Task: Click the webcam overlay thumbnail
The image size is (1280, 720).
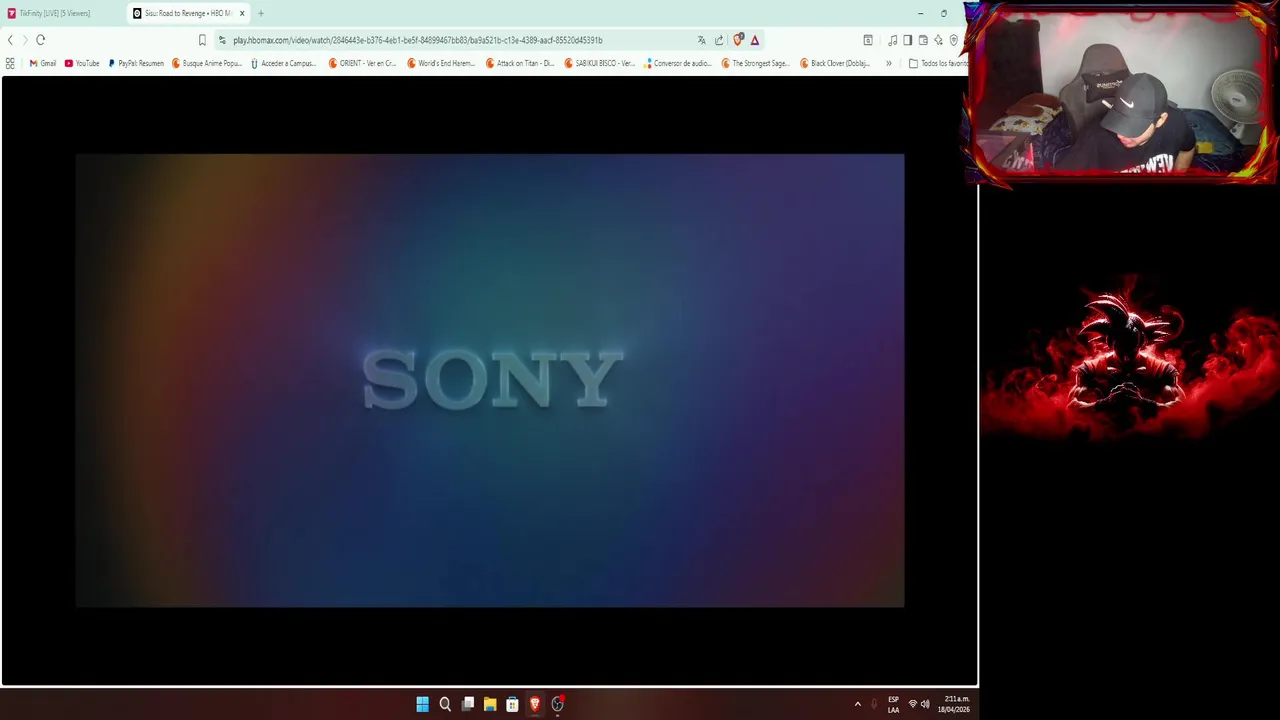Action: (1121, 95)
